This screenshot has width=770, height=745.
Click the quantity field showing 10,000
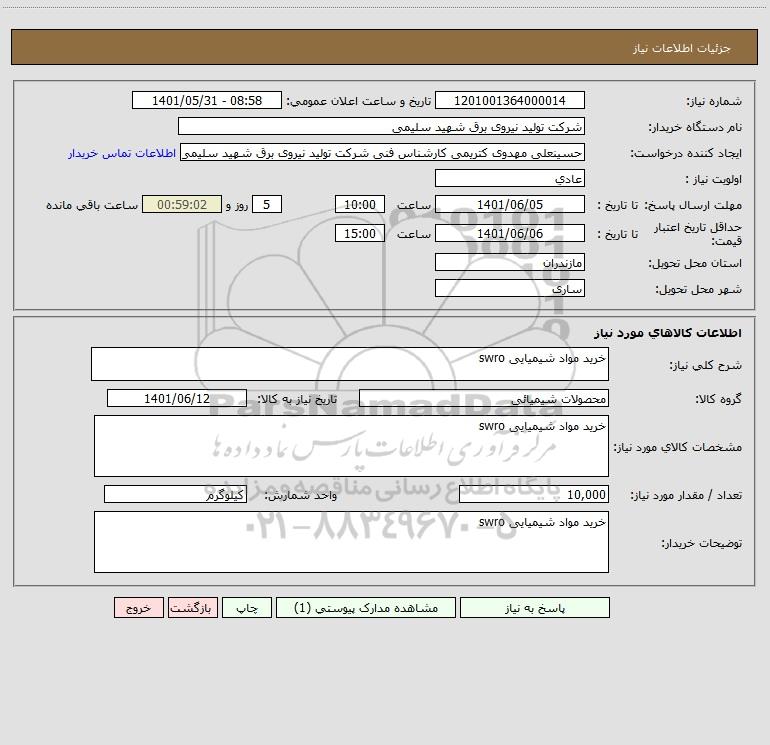pyautogui.click(x=534, y=494)
